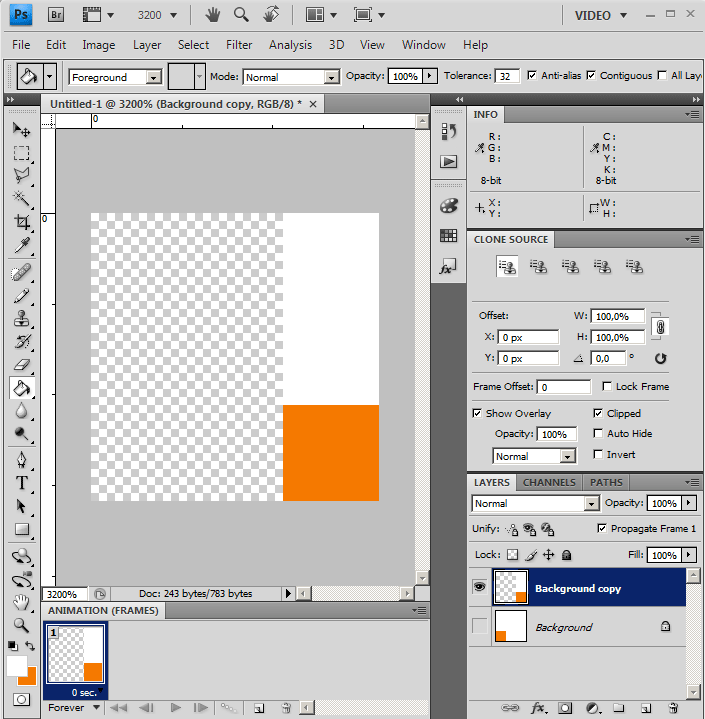Select the Zoom tool in toolbox
Image resolution: width=705 pixels, height=719 pixels.
click(21, 625)
